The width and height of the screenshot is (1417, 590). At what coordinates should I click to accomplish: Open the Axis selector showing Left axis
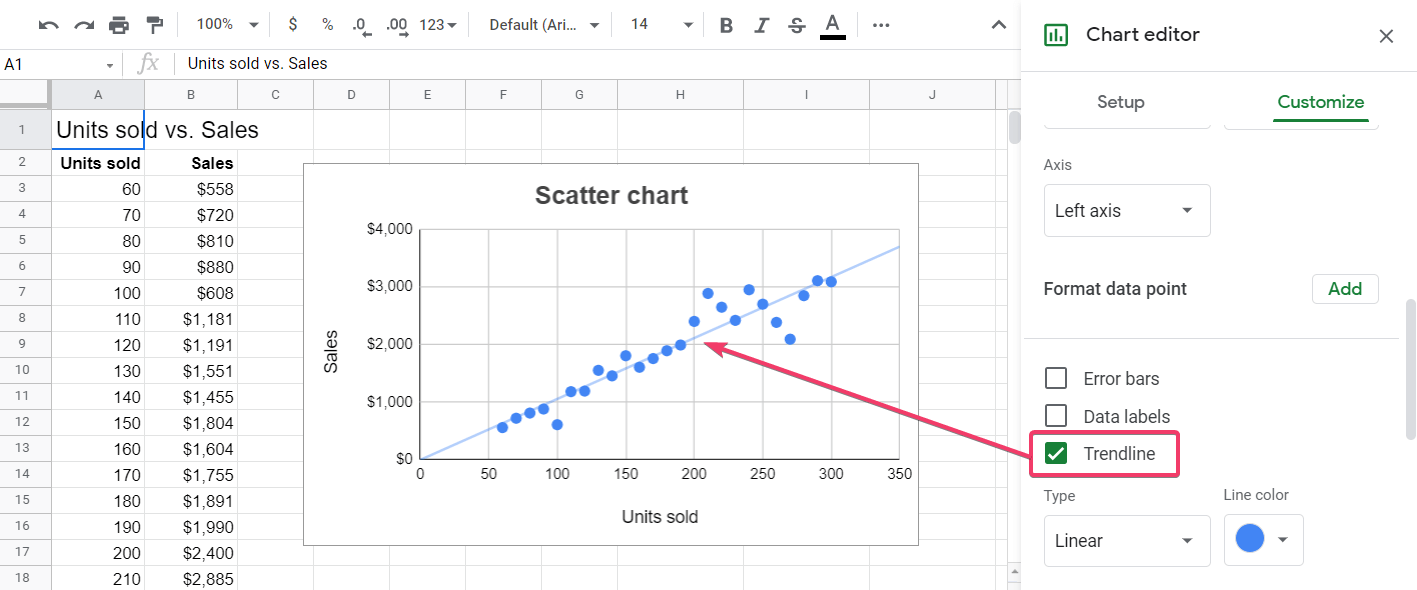tap(1127, 210)
